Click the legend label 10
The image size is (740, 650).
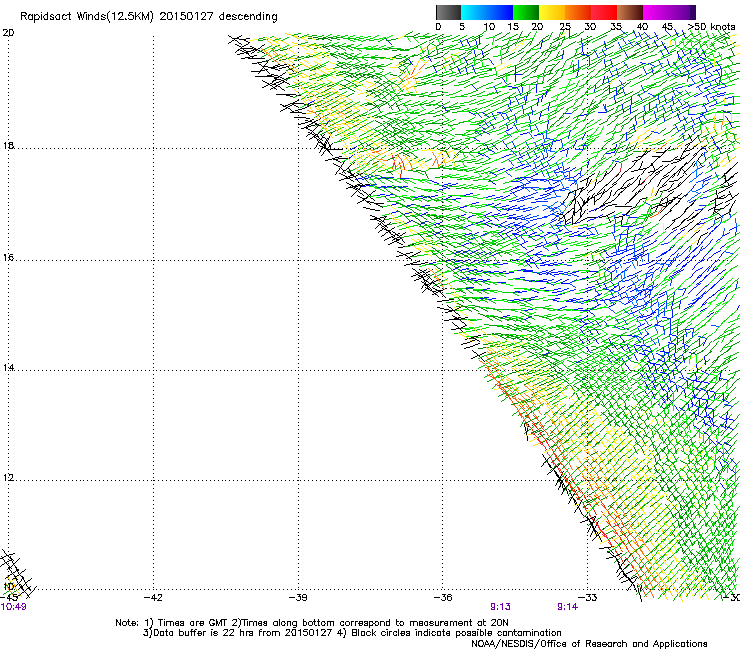[x=489, y=27]
